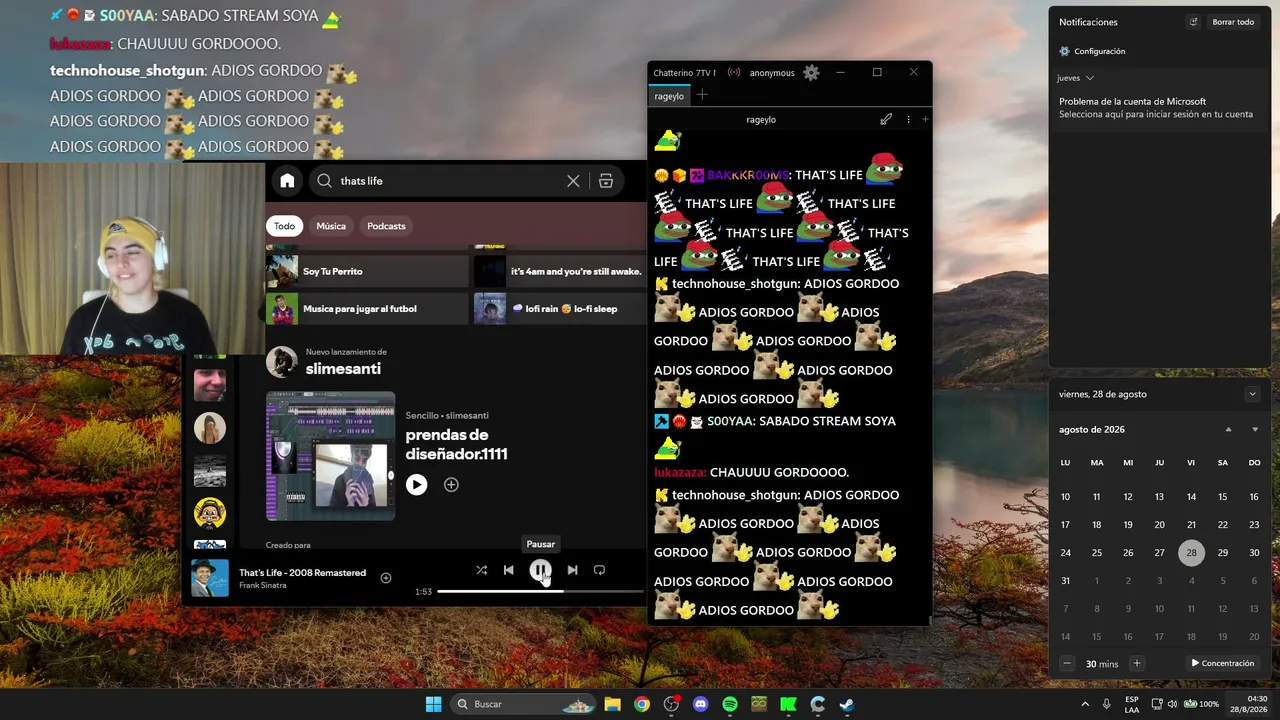Open the prendas de diseñador.1111 cover art

coord(331,456)
